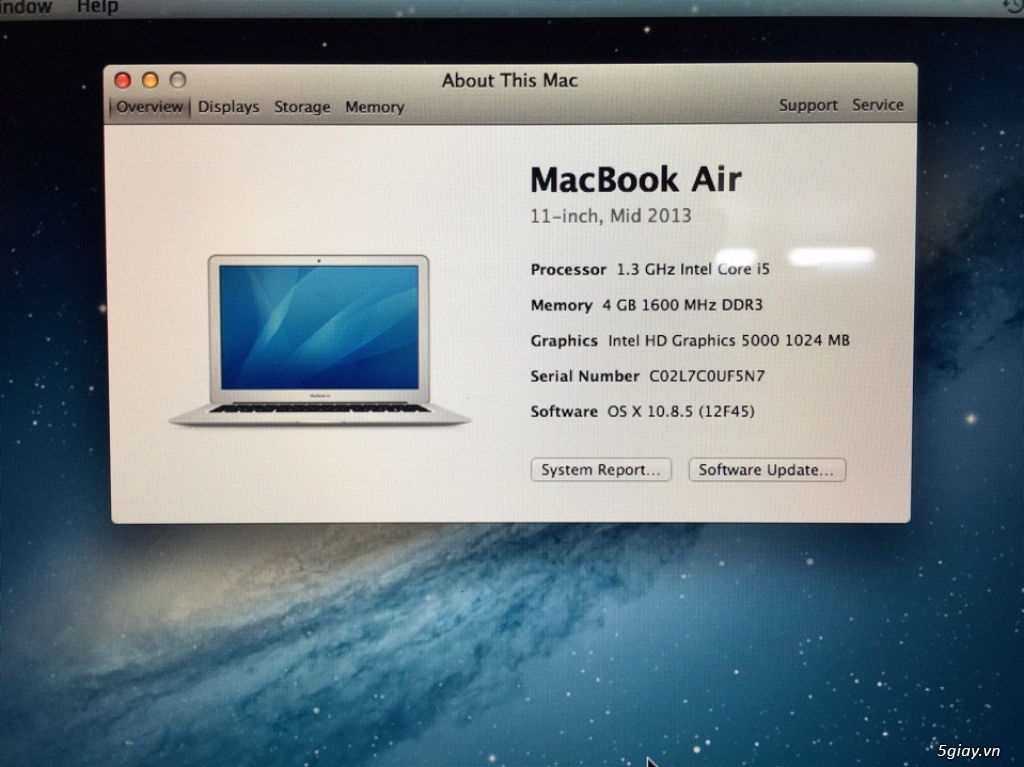This screenshot has width=1024, height=767.
Task: Switch to the Displays tab
Action: [228, 106]
